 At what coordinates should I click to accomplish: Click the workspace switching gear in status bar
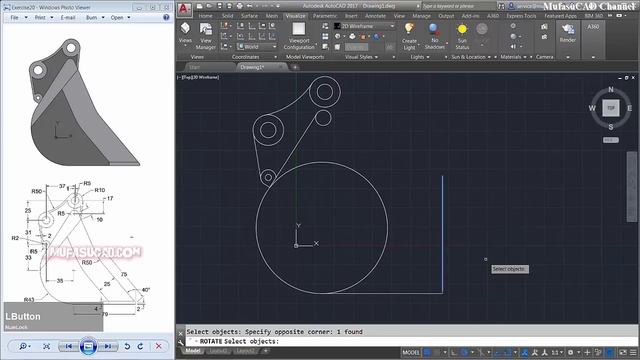[571, 352]
